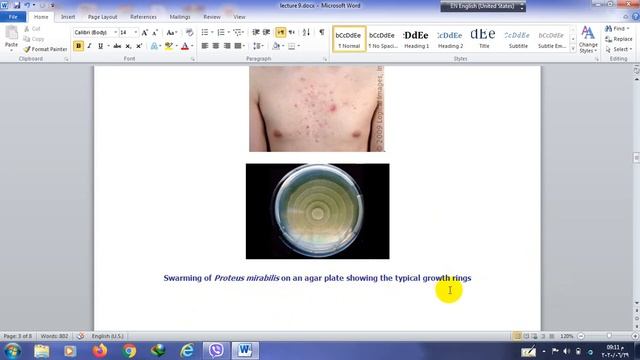This screenshot has height=360, width=640.
Task: Align text left
Action: pyautogui.click(x=205, y=46)
